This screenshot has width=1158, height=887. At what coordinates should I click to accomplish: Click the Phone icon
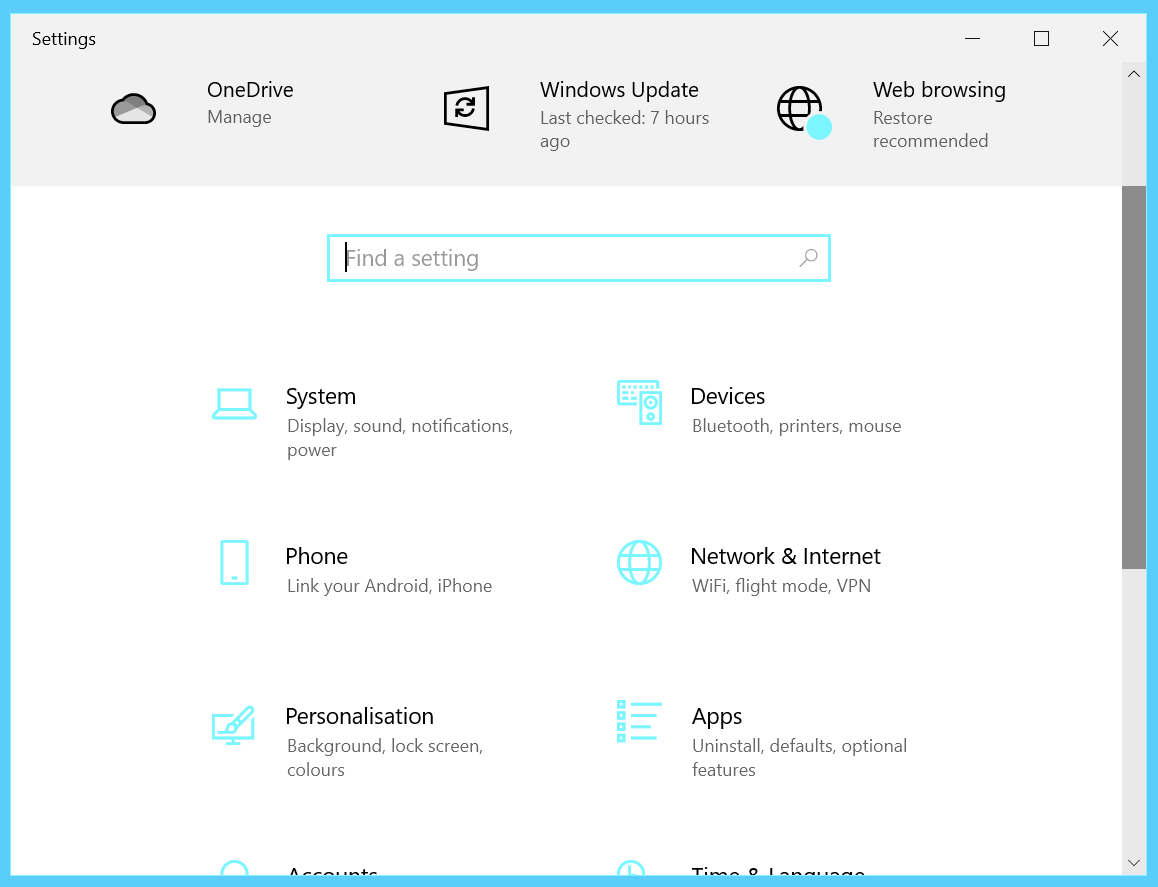coord(234,563)
